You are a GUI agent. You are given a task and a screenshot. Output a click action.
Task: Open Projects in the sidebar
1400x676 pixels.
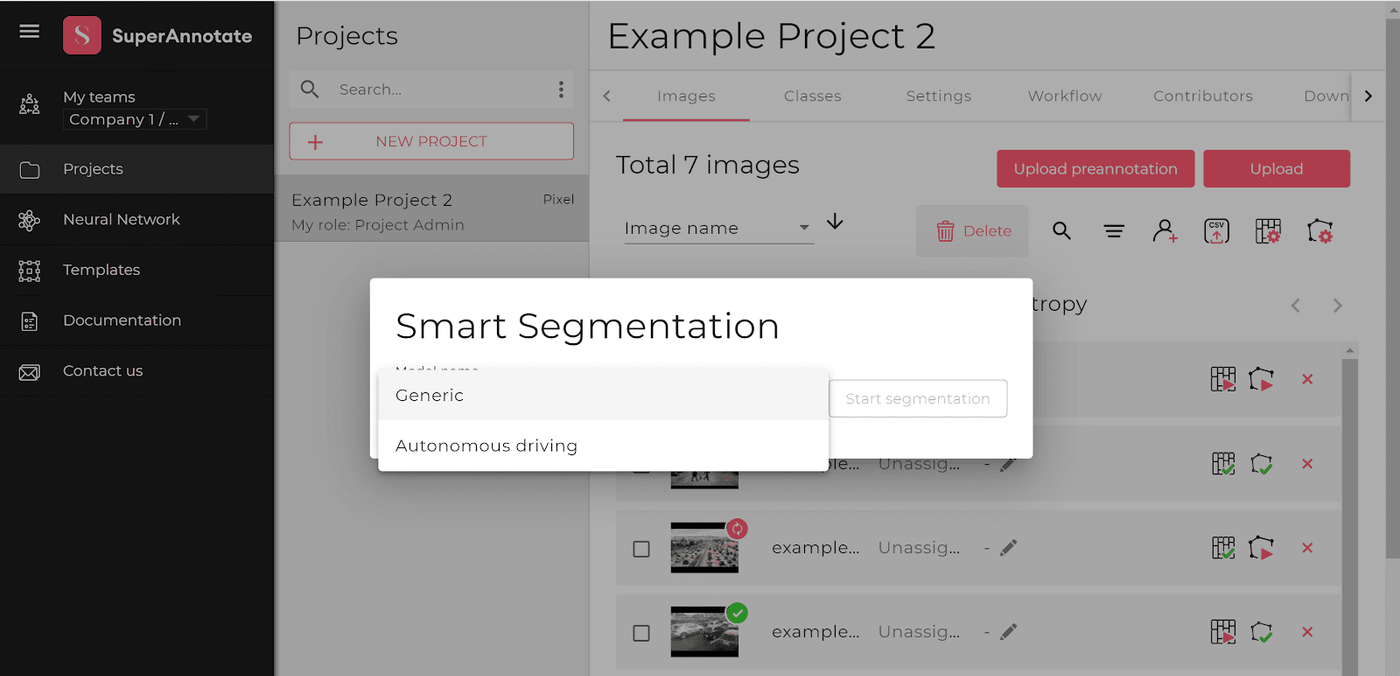tap(137, 169)
